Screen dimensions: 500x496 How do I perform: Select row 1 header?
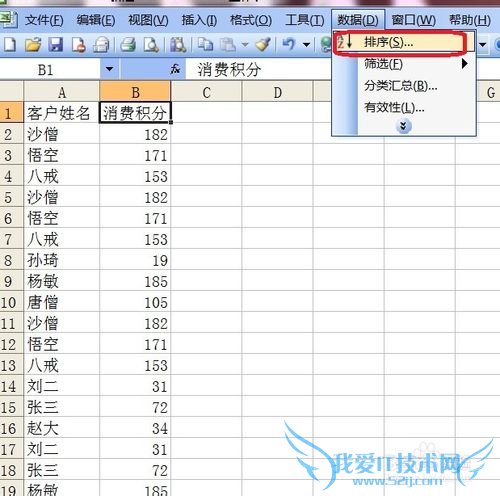point(12,113)
